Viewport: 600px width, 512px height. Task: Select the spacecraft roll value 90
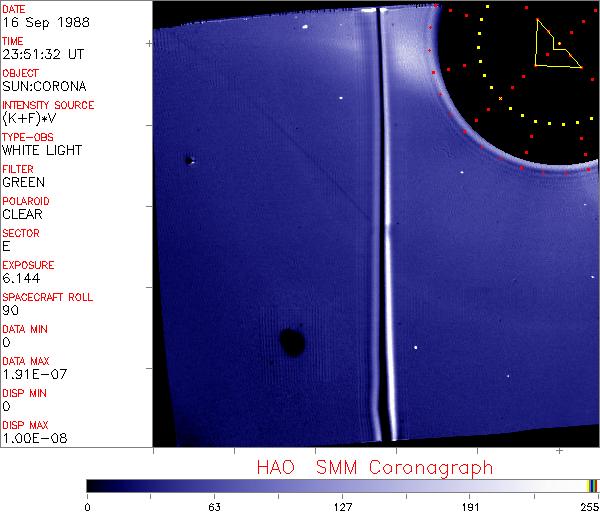10,310
